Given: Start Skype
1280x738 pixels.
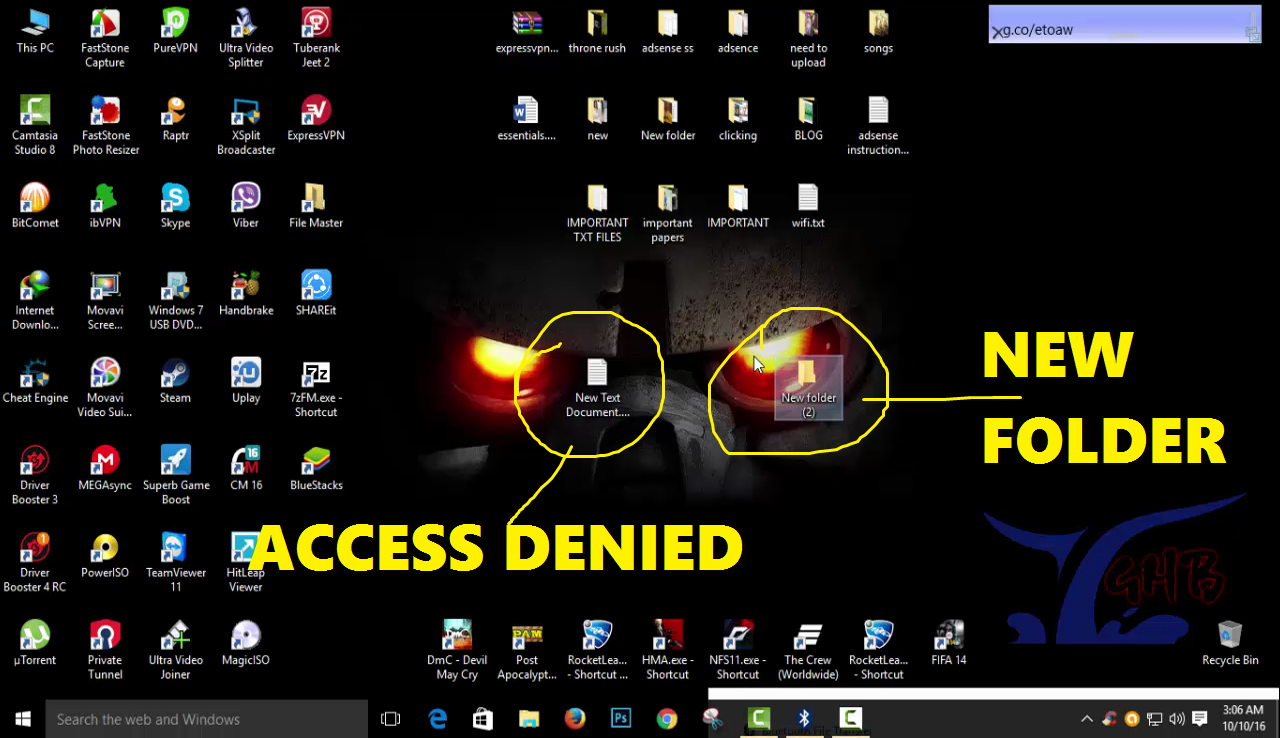Looking at the screenshot, I should tap(175, 199).
